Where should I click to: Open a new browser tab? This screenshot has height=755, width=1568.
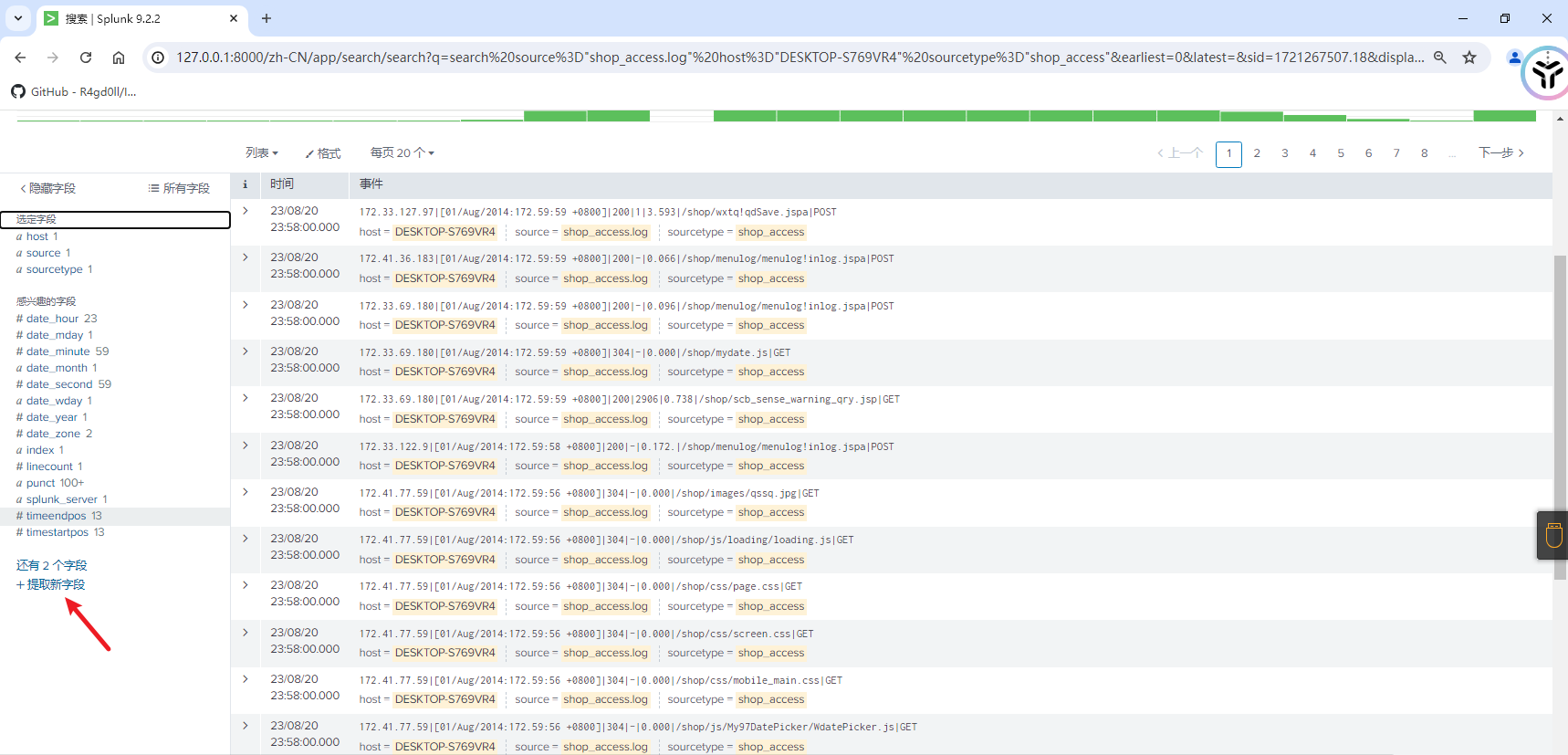267,18
